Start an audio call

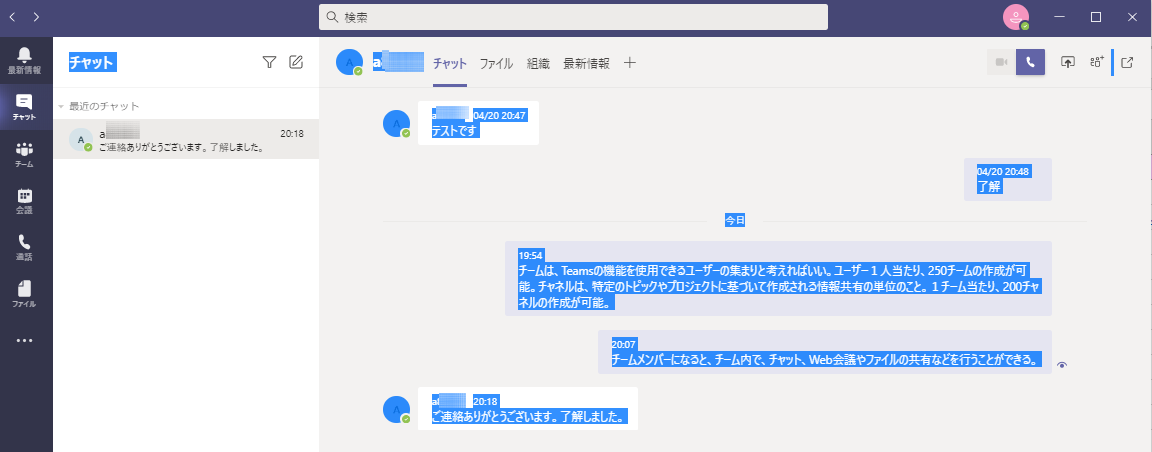point(1030,62)
